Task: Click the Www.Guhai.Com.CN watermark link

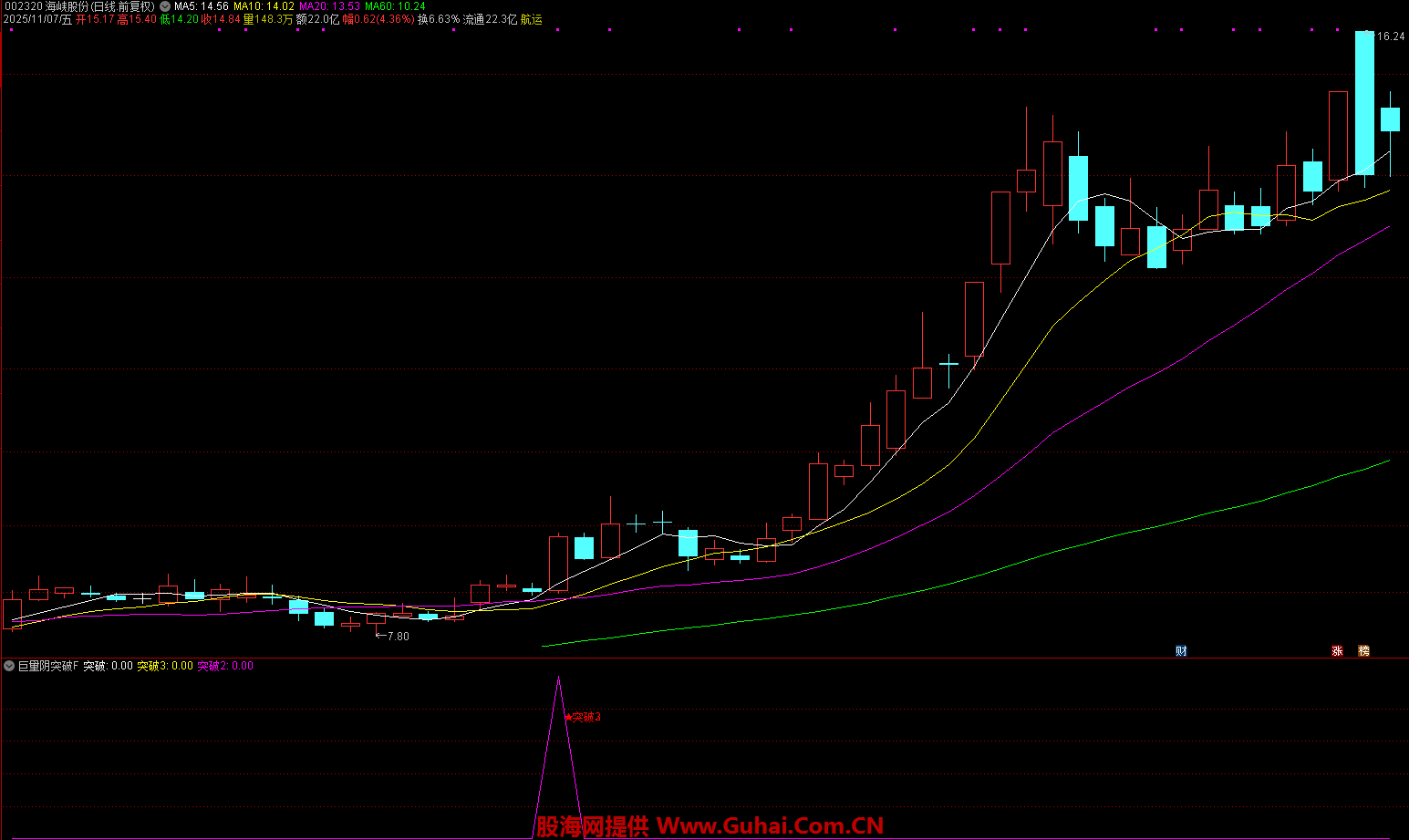Action: coord(770,826)
